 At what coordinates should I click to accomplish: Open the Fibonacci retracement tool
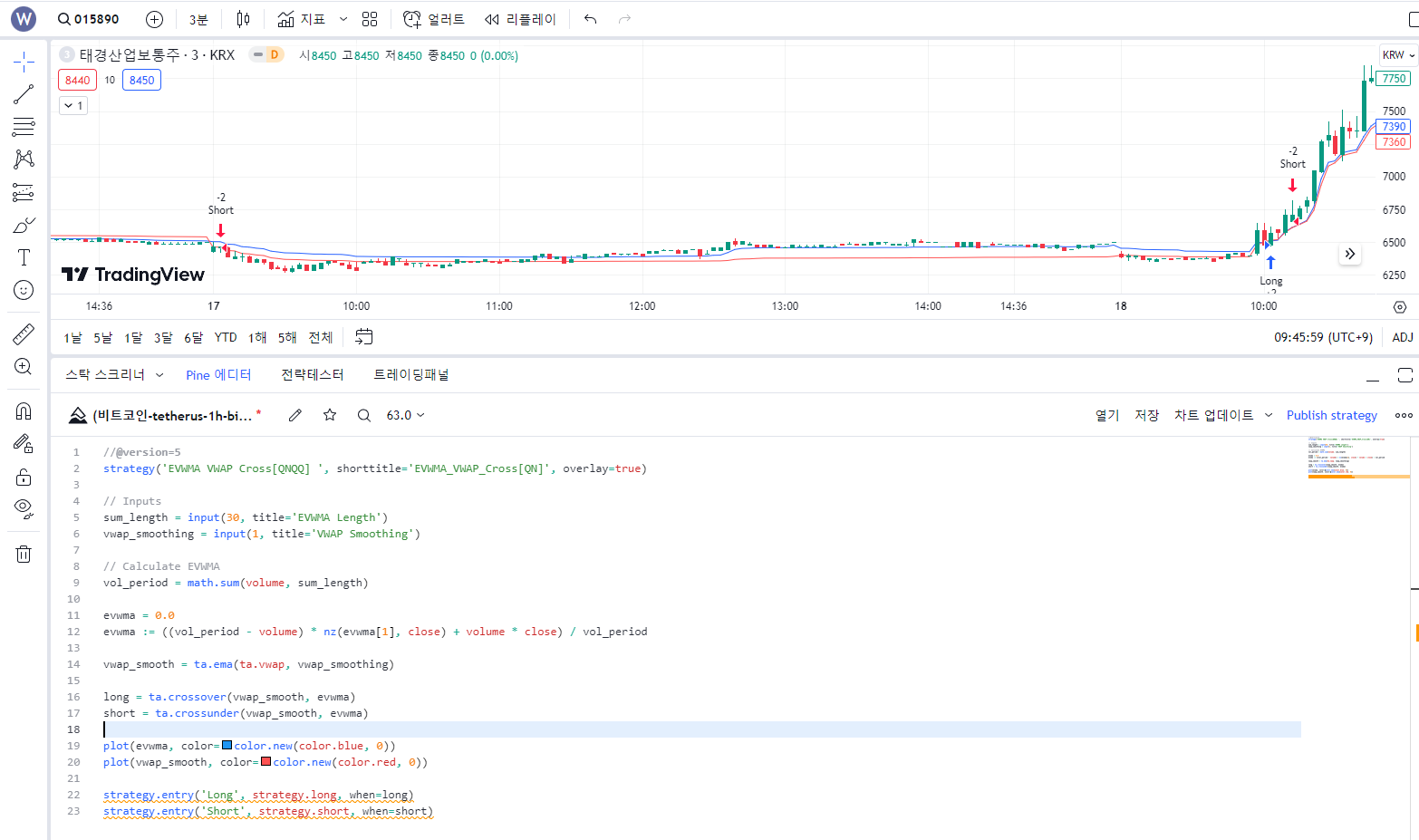(x=24, y=127)
